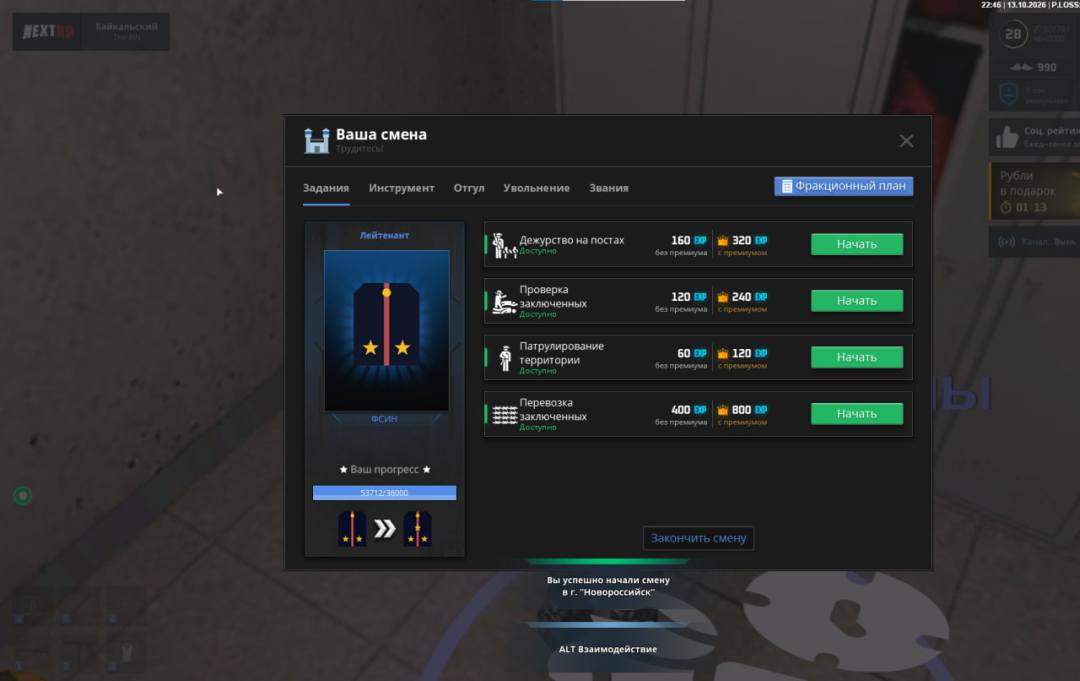The image size is (1080, 681).
Task: Click the inmate search icon for Проверка заключенных
Action: 504,302
